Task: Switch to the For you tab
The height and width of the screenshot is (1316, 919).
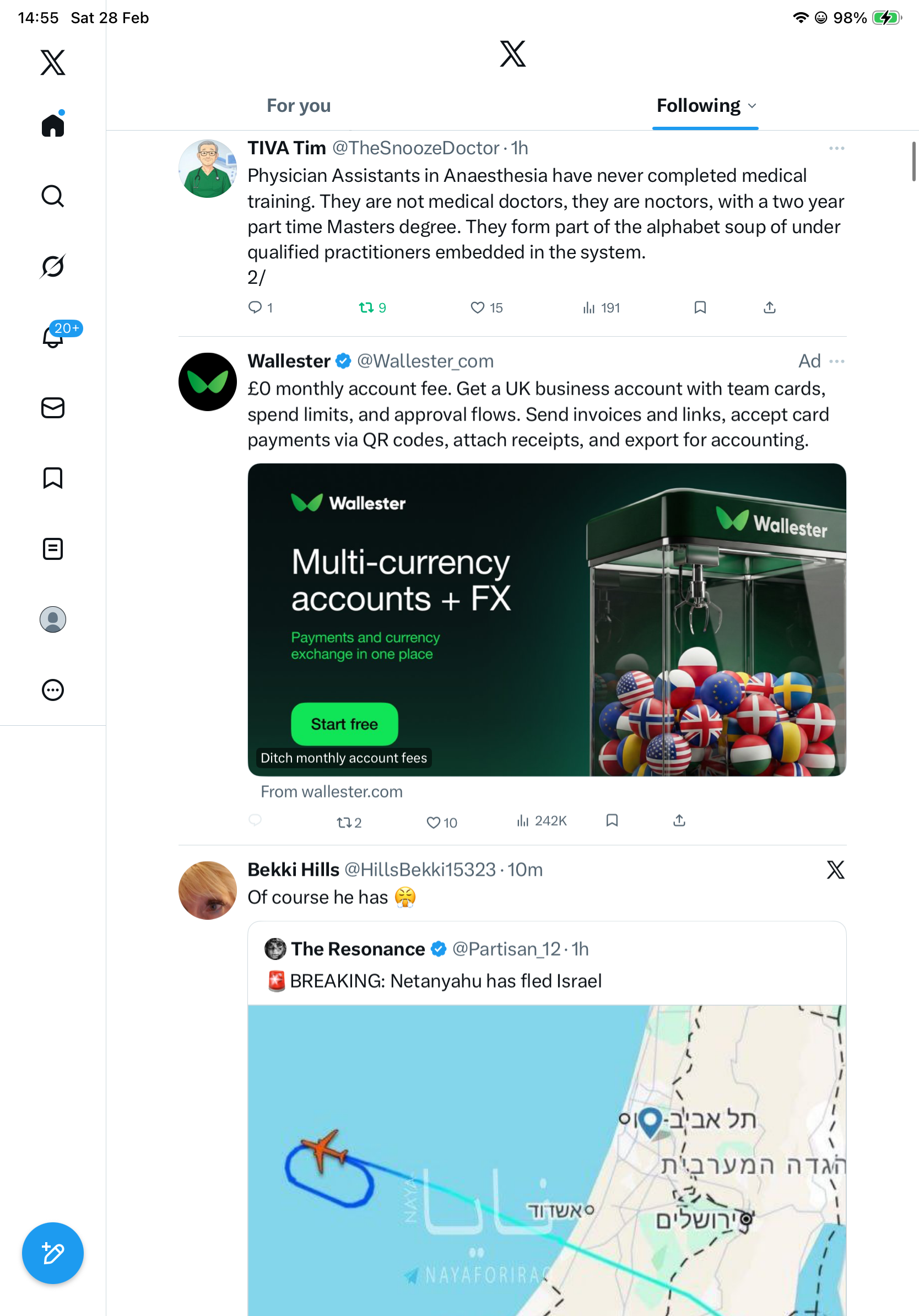Action: pos(299,106)
